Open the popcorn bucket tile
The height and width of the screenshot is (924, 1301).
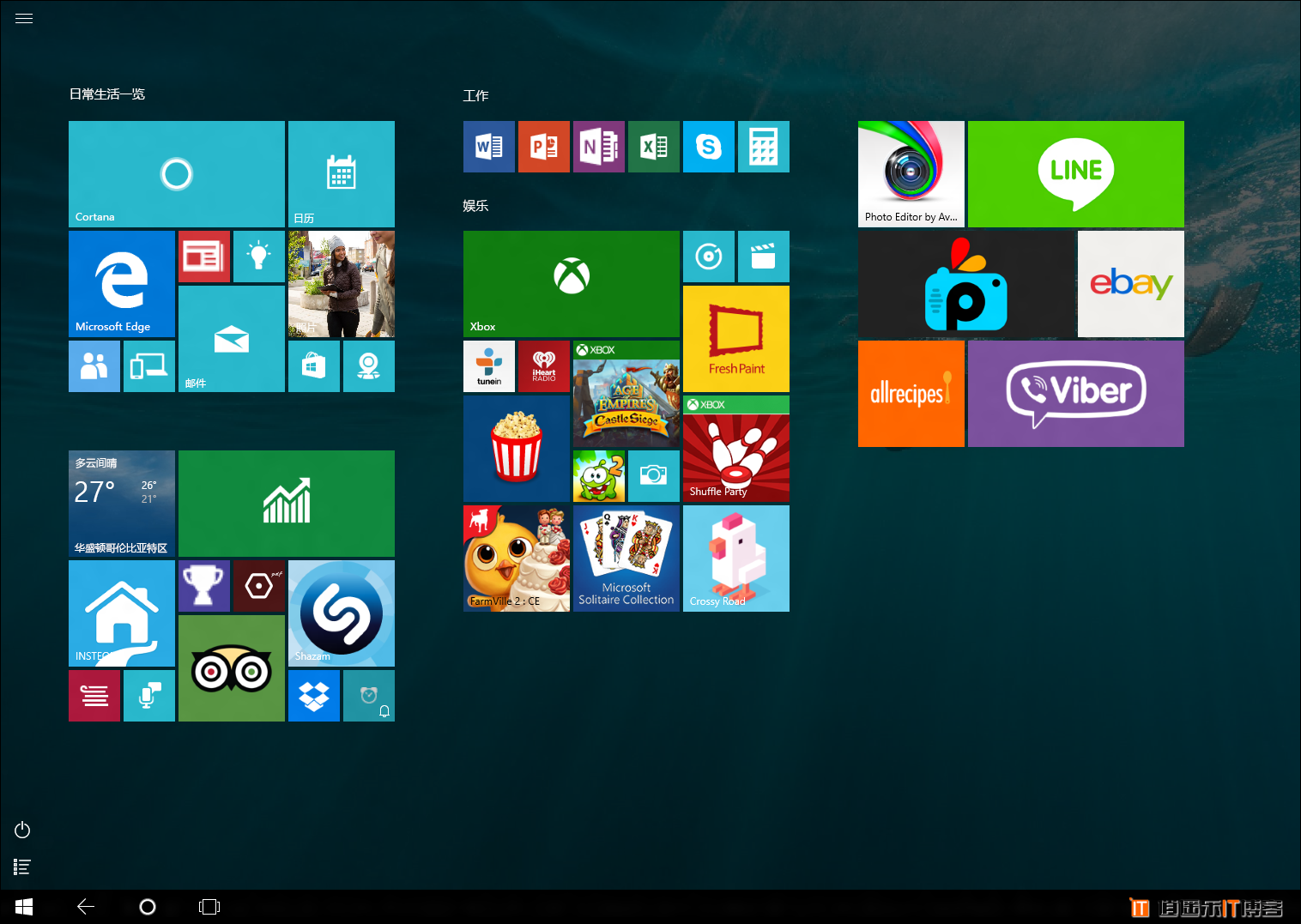(517, 449)
